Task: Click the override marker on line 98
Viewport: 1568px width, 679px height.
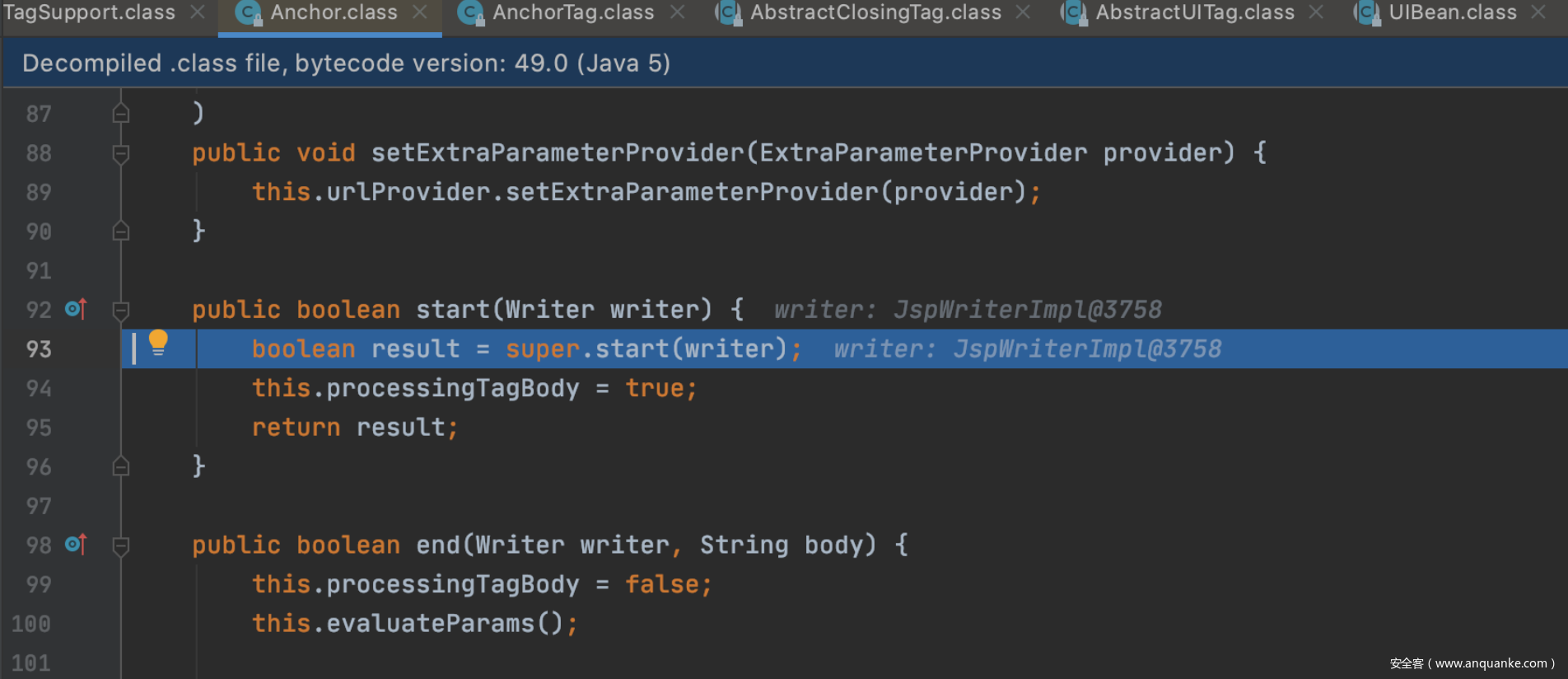Action: tap(76, 545)
